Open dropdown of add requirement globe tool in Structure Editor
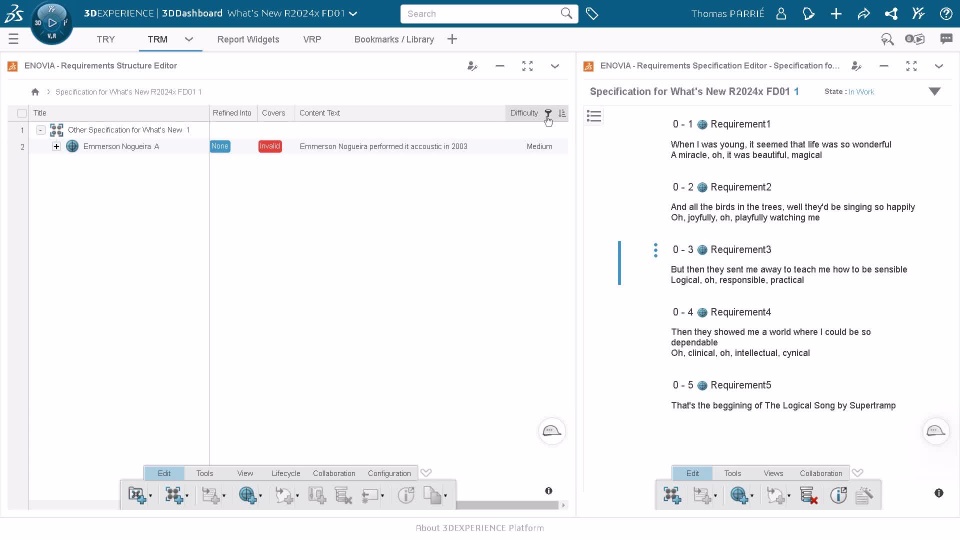Image resolution: width=960 pixels, height=540 pixels. point(261,496)
